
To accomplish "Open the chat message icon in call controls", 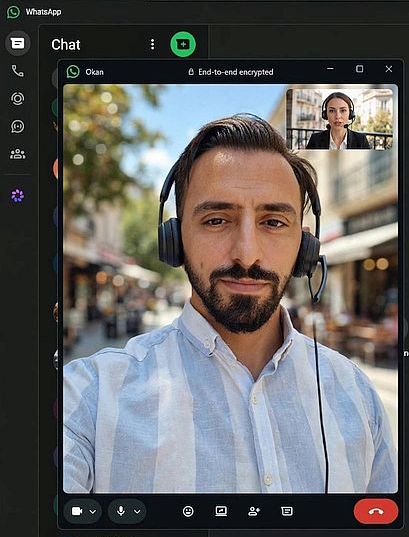I will tap(287, 511).
